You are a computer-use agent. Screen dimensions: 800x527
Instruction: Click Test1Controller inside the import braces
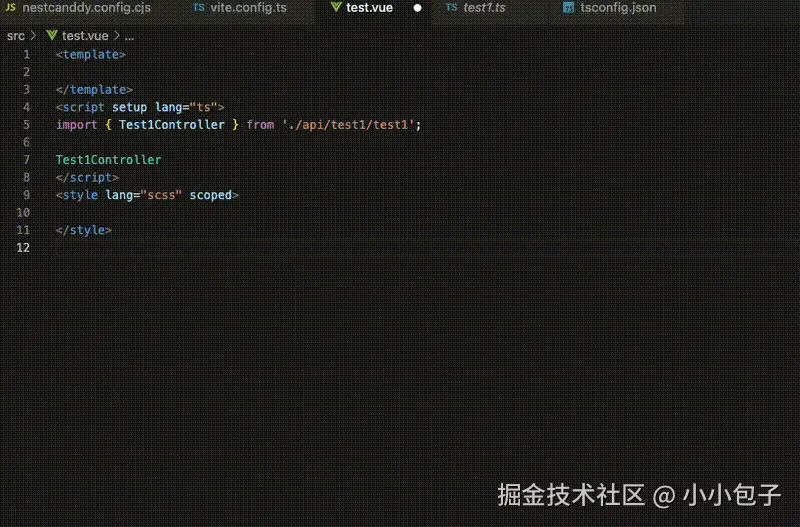point(171,125)
